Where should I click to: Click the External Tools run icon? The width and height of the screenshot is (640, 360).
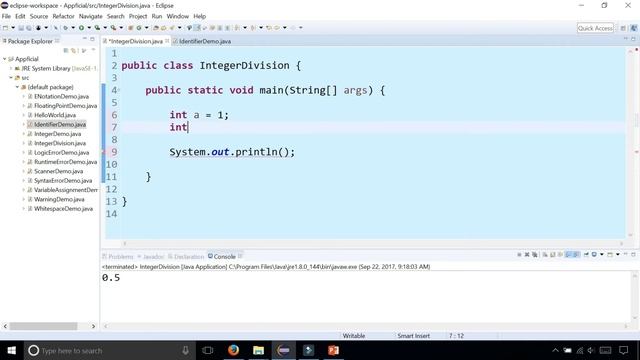pos(113,28)
